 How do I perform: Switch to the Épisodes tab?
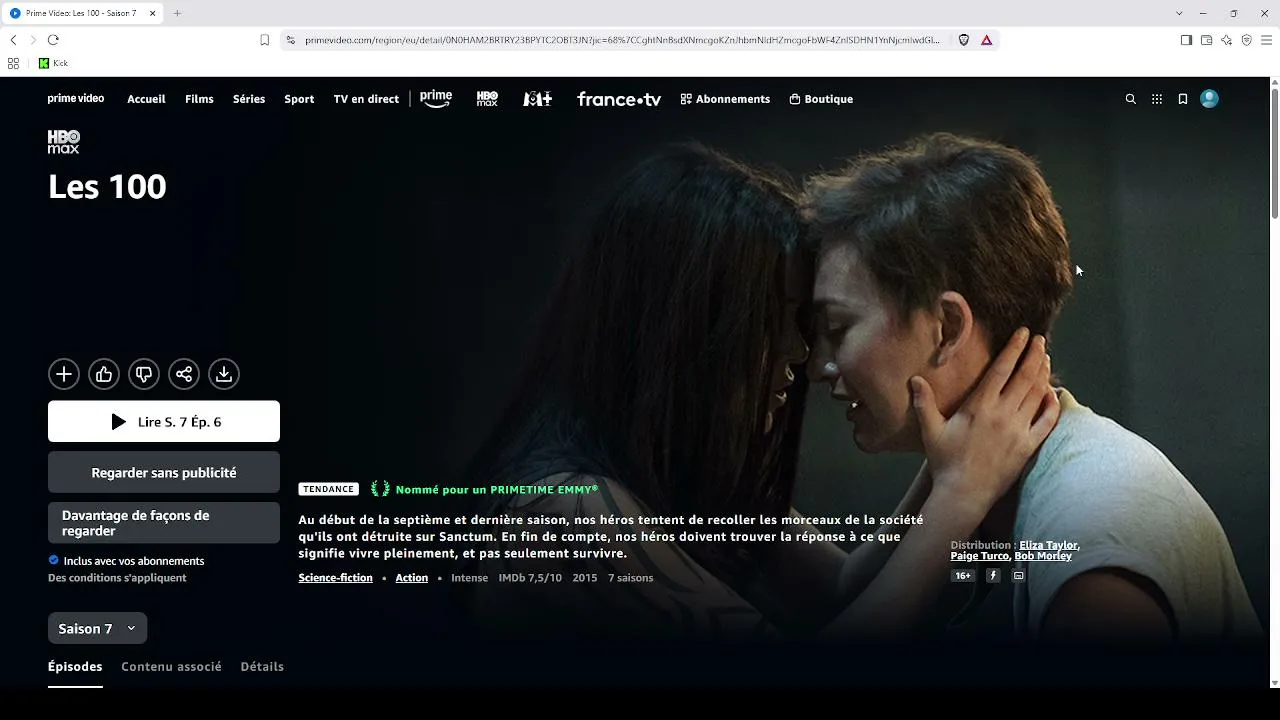point(75,666)
